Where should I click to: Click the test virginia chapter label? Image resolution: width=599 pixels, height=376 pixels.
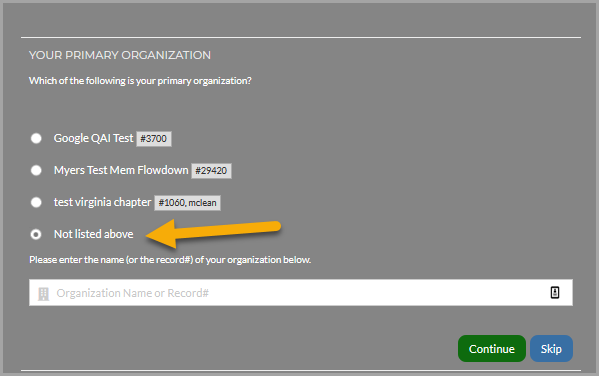[102, 202]
